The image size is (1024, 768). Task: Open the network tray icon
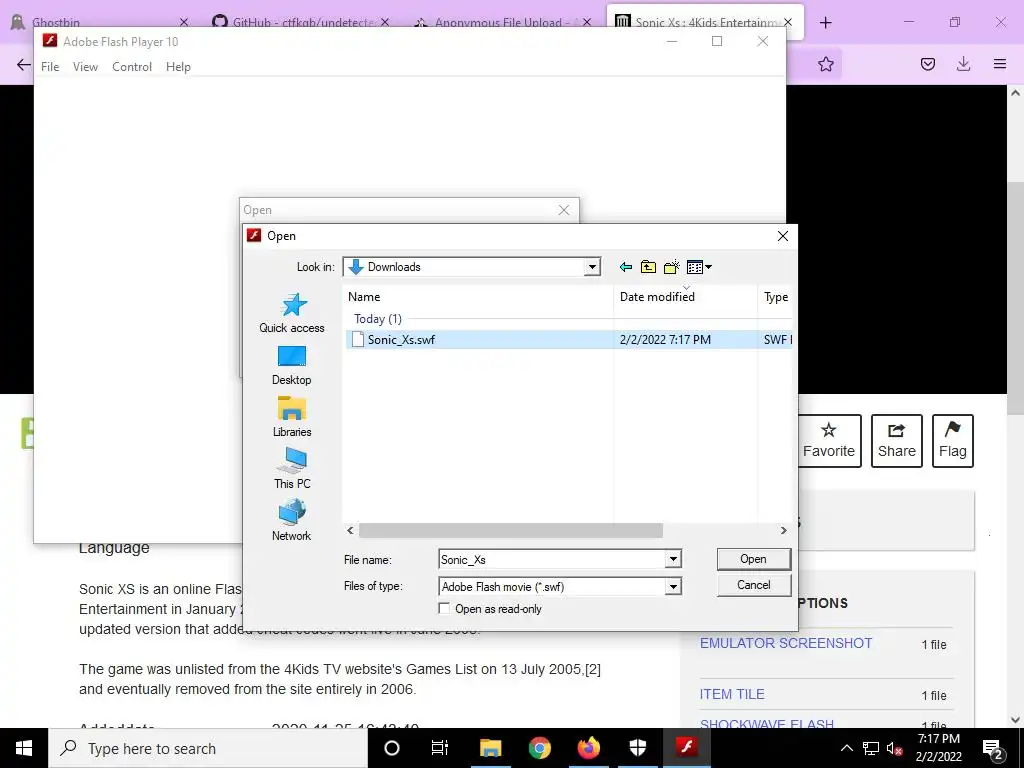pos(871,748)
